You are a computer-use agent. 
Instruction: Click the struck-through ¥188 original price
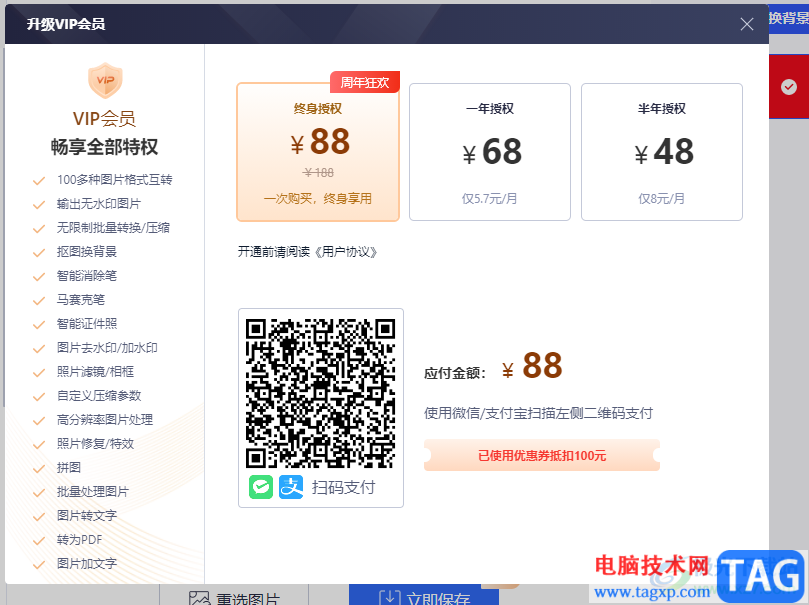(318, 172)
